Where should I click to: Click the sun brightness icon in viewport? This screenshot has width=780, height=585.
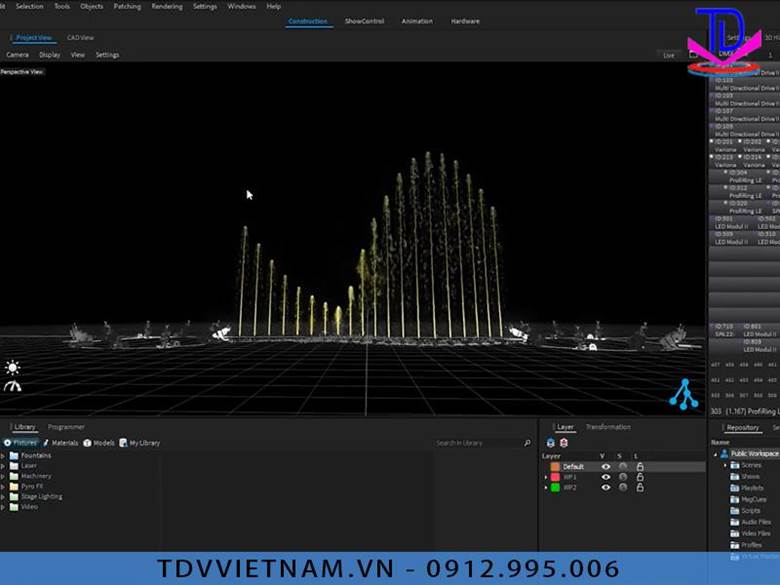12,368
